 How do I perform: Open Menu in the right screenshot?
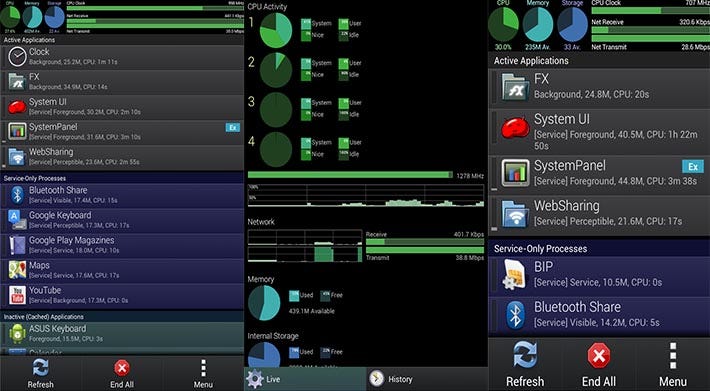pos(673,365)
